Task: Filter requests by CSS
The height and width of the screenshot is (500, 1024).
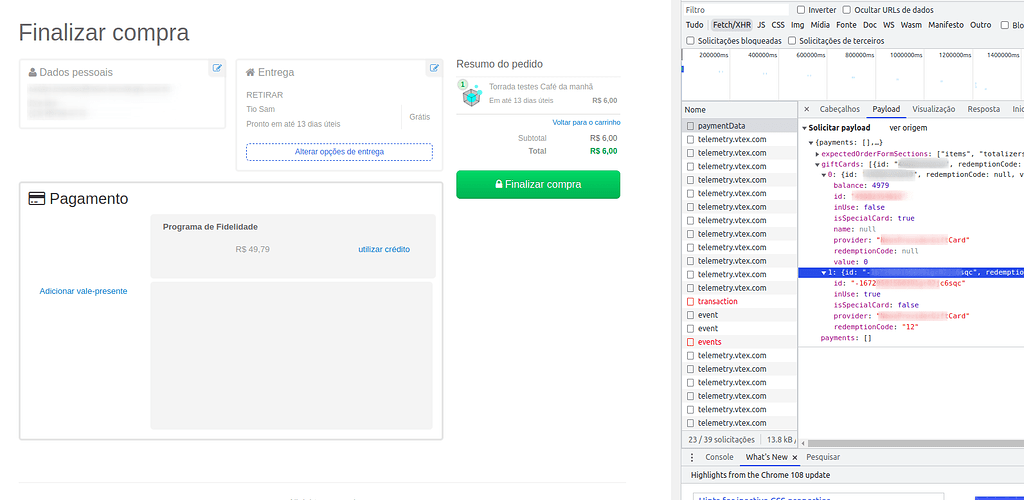Action: 778,25
